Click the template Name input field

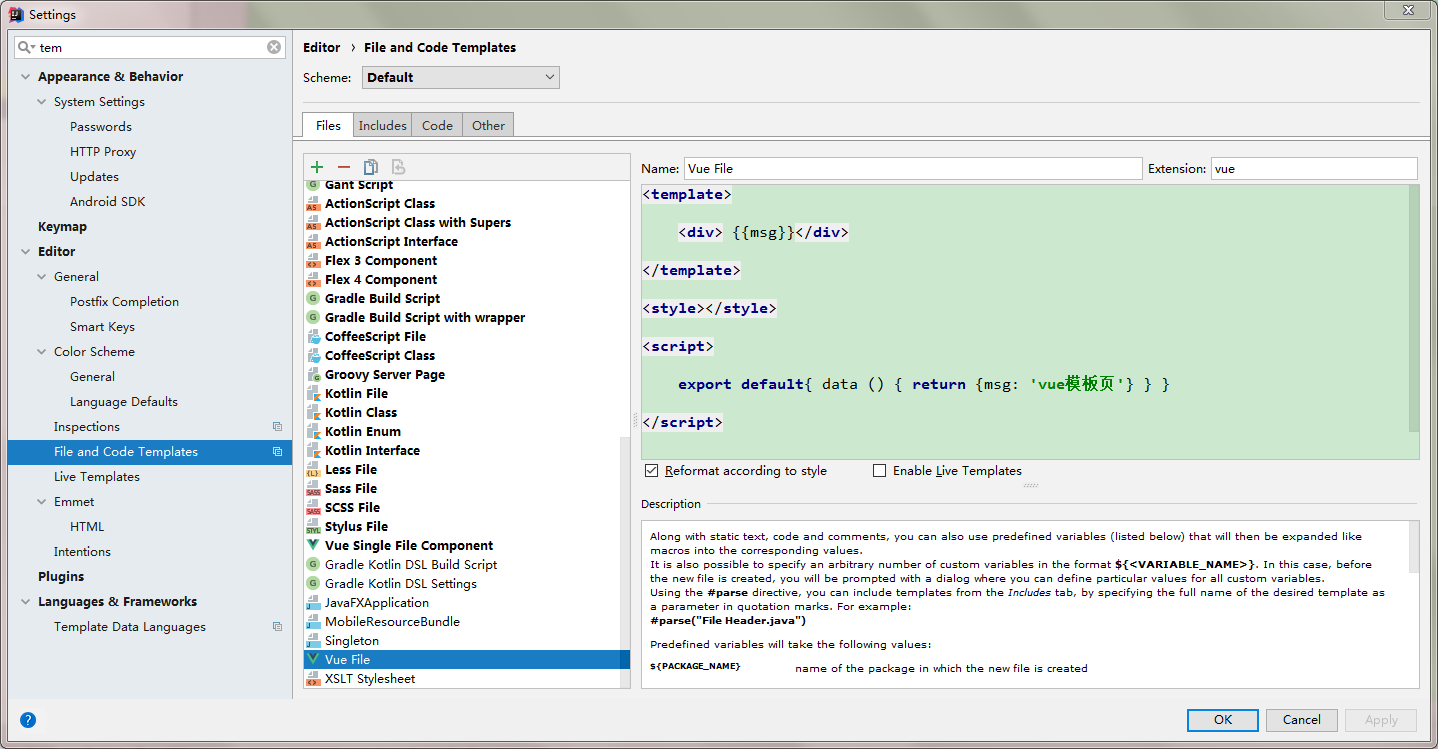point(913,169)
